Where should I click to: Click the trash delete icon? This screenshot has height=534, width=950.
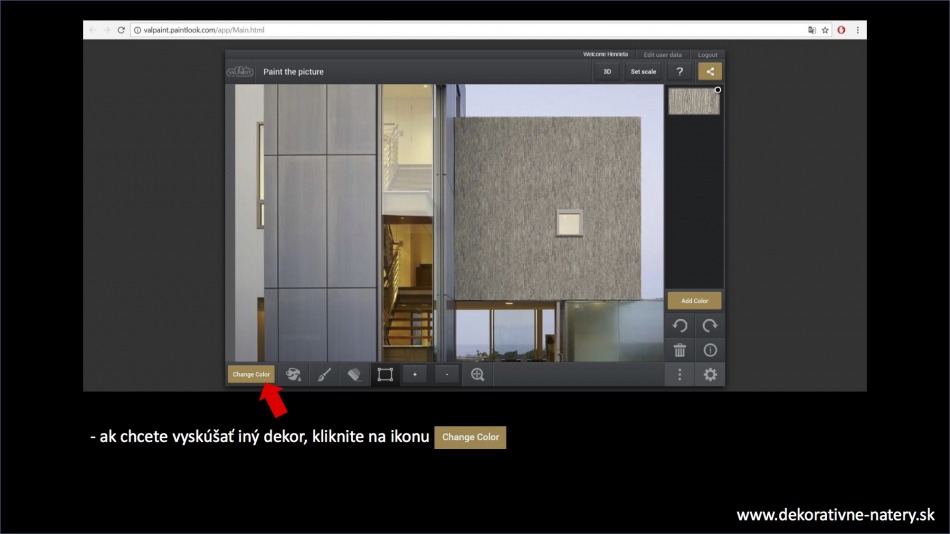coord(680,350)
